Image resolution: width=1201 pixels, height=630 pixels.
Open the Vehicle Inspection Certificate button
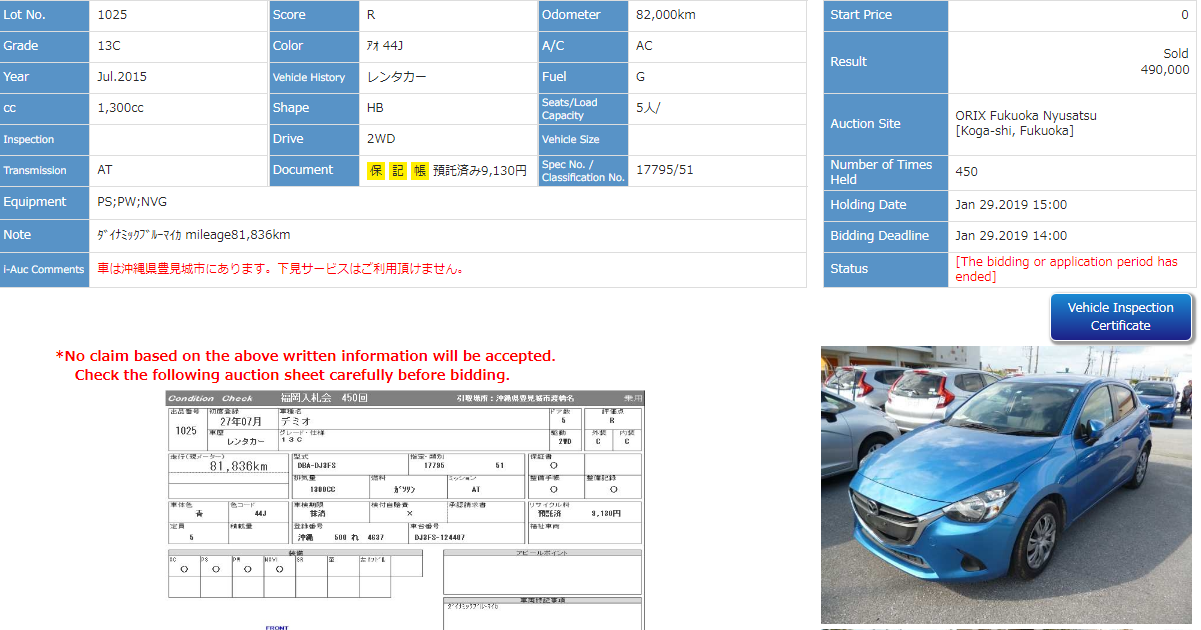[x=1120, y=317]
